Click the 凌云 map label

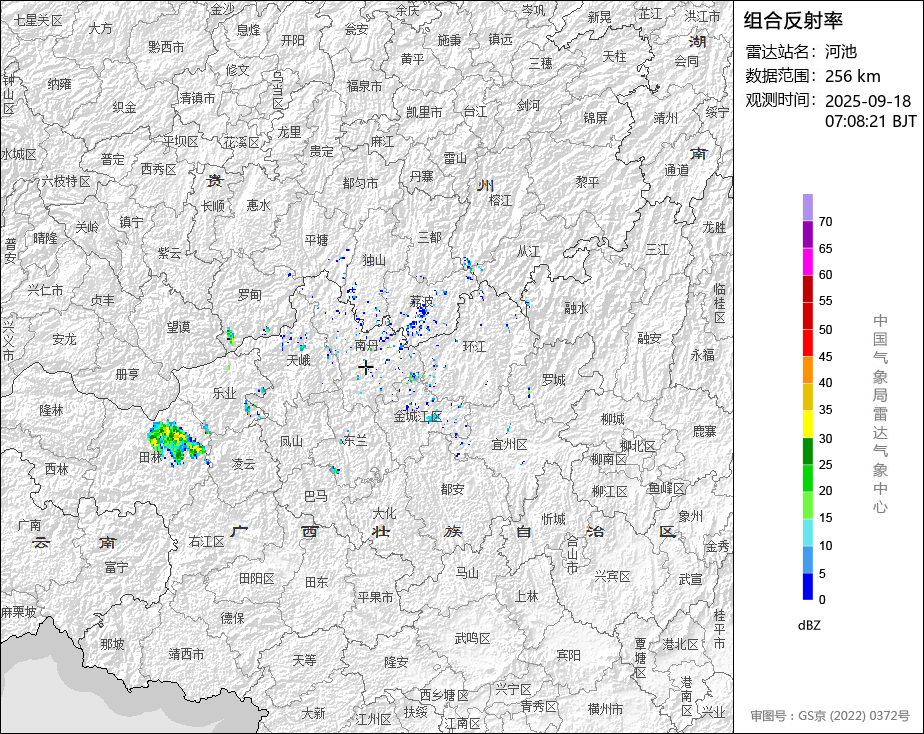tap(243, 464)
